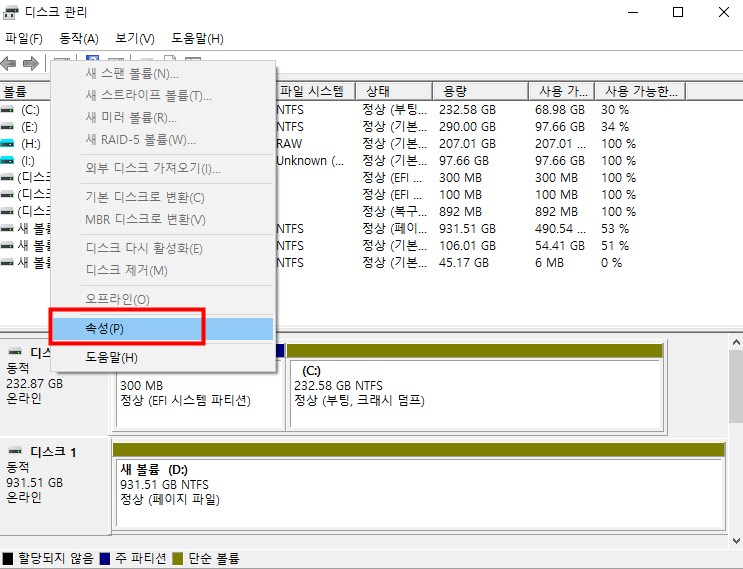Screen dimensions: 743x569
Task: Click the 207.01 GB capacity cell
Action: [467, 144]
